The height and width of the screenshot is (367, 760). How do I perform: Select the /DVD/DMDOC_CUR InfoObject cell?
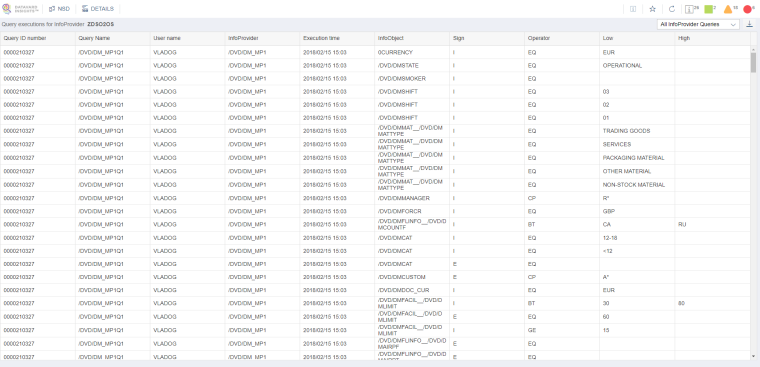click(x=412, y=290)
